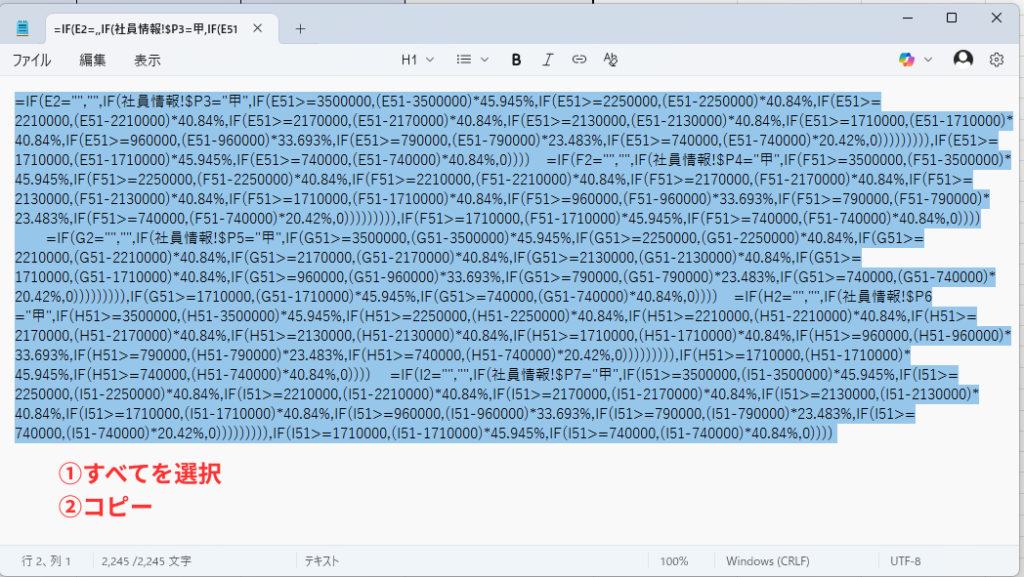Open the settings gear
1024x577 pixels.
(996, 60)
